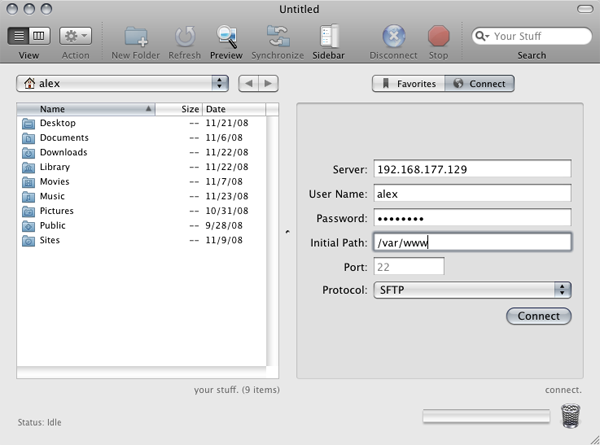Open the search scope magnifier dropdown
Image resolution: width=600 pixels, height=445 pixels.
pos(482,36)
